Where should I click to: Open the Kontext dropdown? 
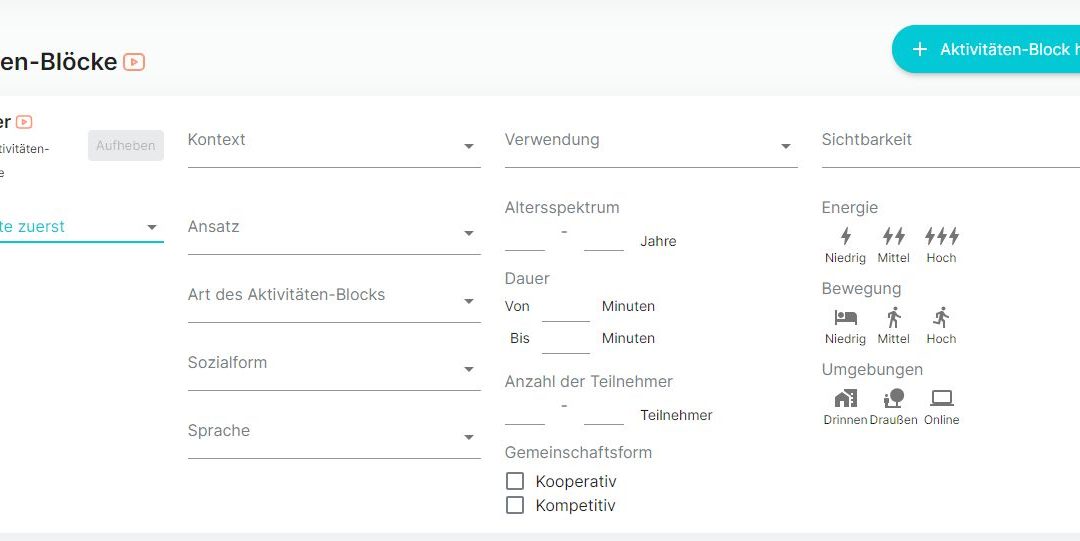coord(334,145)
